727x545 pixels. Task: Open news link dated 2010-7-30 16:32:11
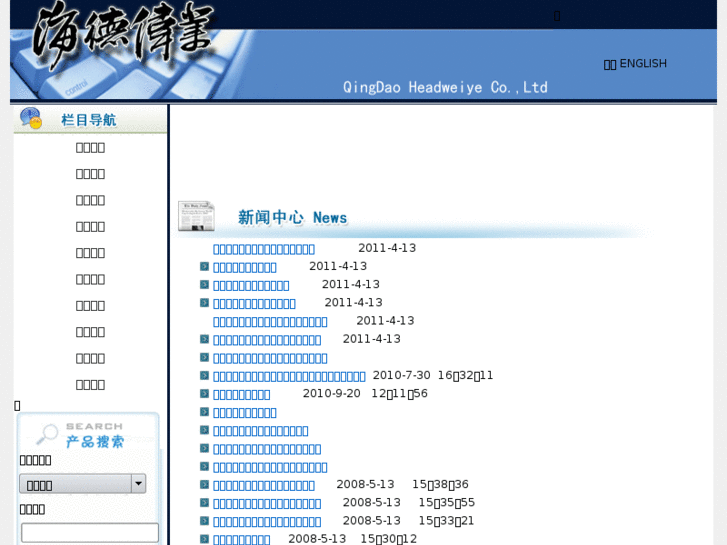point(289,376)
